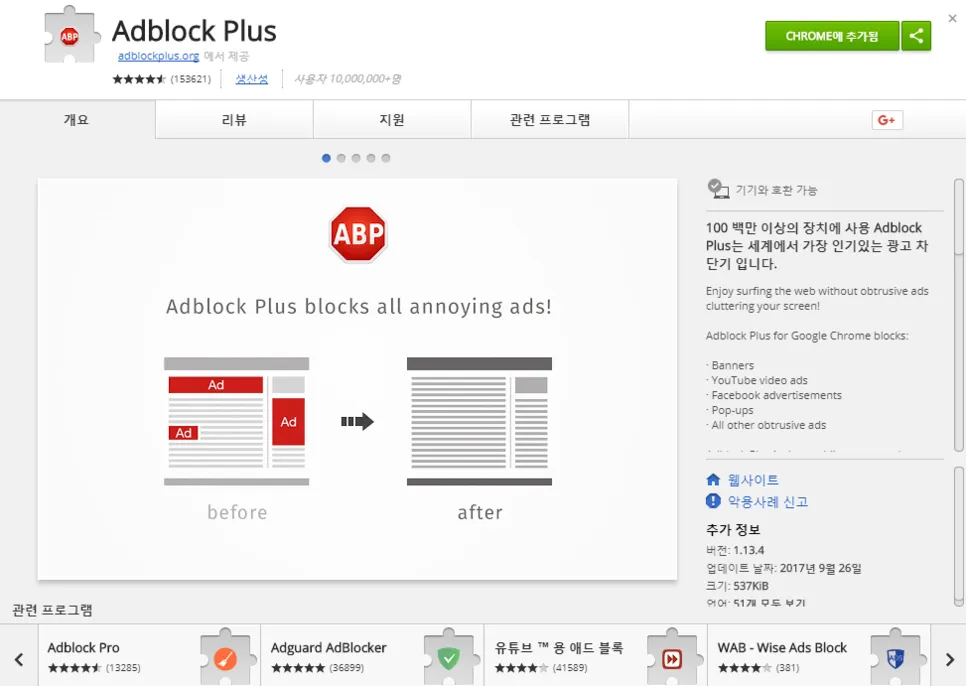Switch to the 리뷰 tab
This screenshot has width=966, height=686.
[234, 120]
